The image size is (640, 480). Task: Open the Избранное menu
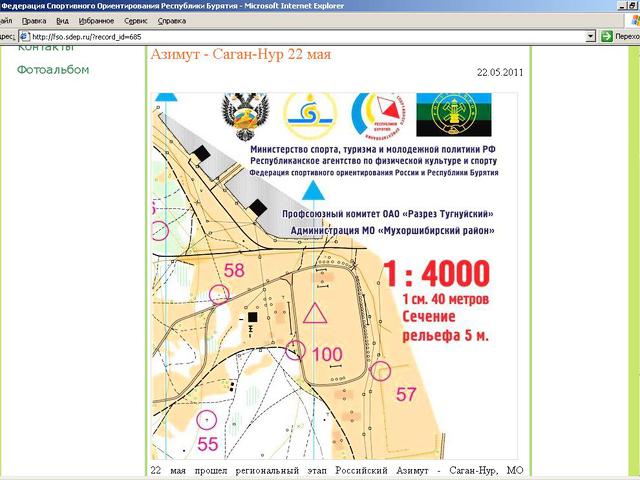click(96, 21)
